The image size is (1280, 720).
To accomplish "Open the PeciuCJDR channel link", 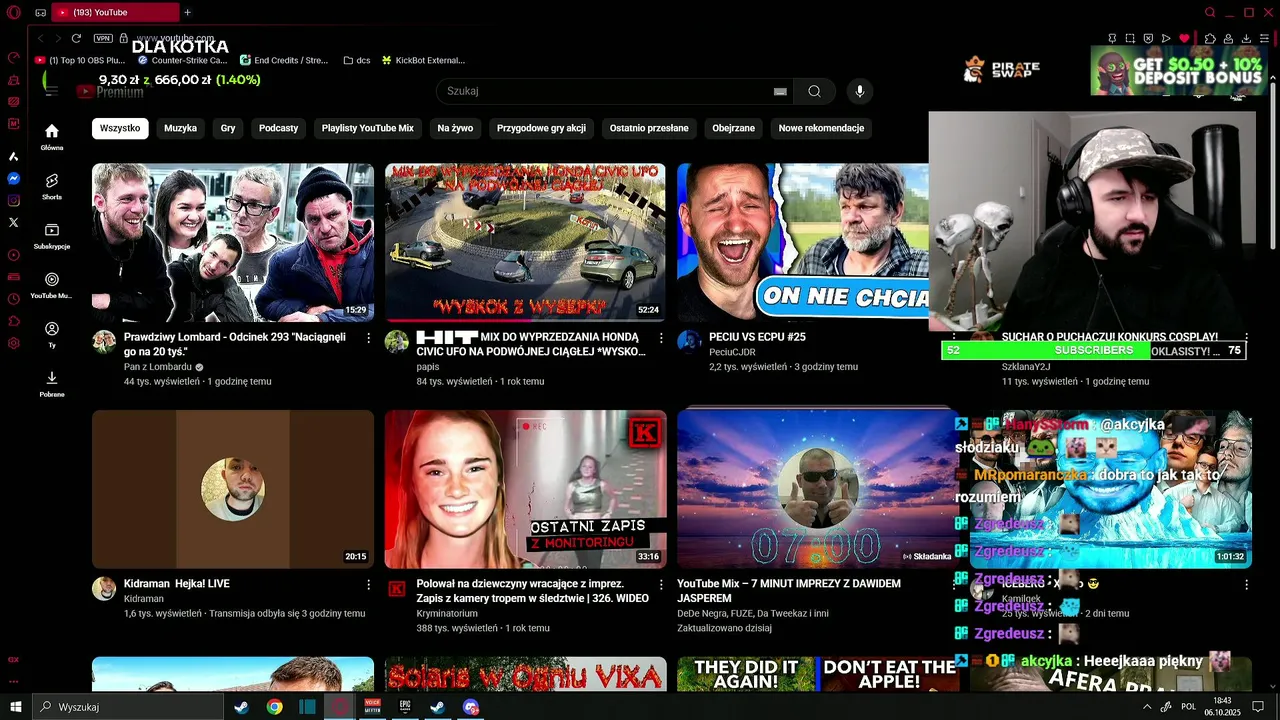I will pos(732,352).
